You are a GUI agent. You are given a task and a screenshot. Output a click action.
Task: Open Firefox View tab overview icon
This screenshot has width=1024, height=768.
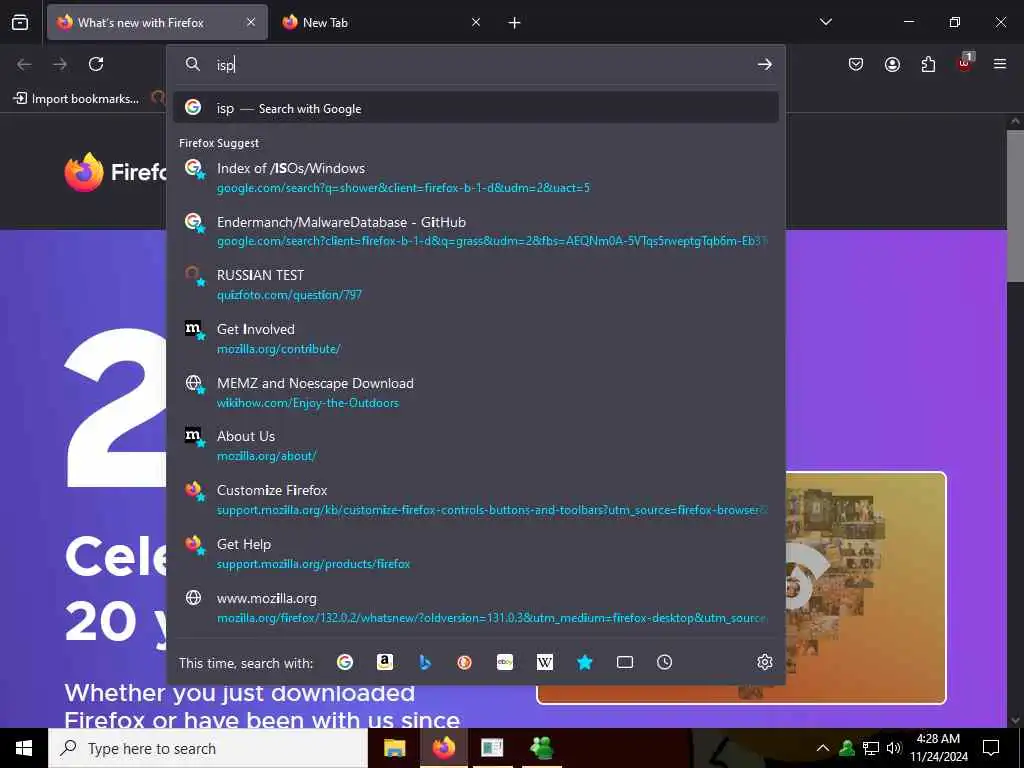pyautogui.click(x=20, y=22)
